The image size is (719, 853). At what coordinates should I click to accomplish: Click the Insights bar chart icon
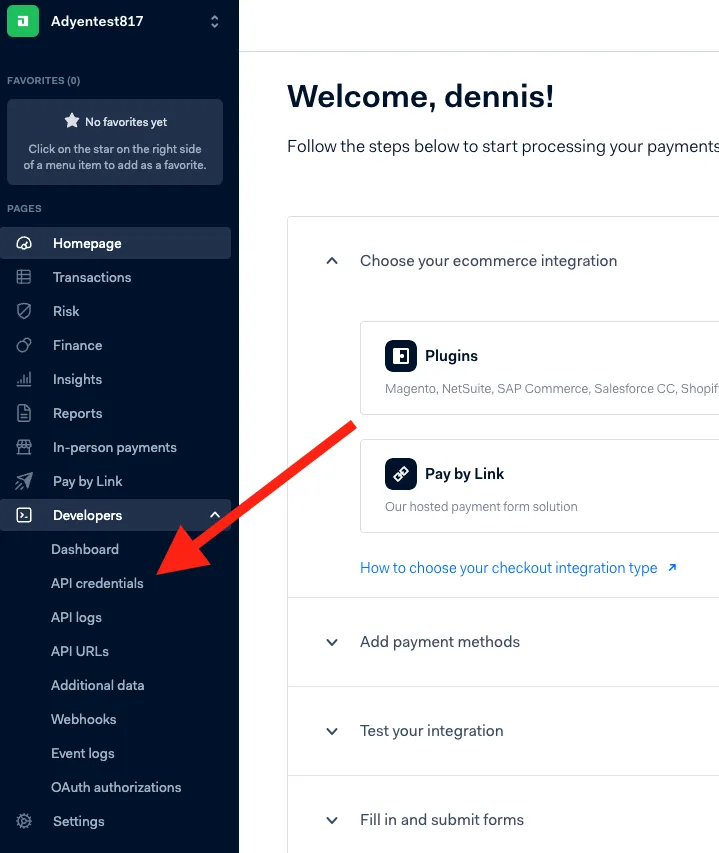click(x=24, y=379)
